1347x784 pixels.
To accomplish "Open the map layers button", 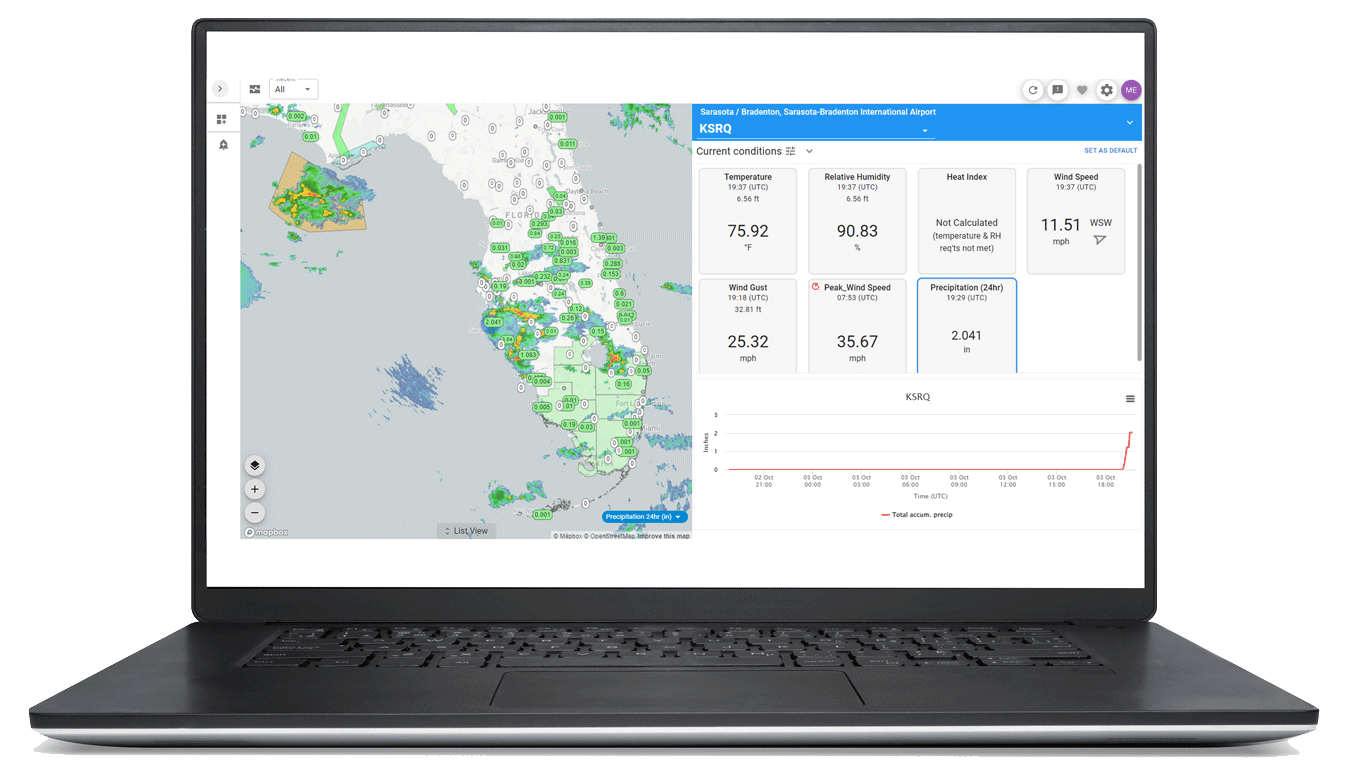I will [255, 465].
